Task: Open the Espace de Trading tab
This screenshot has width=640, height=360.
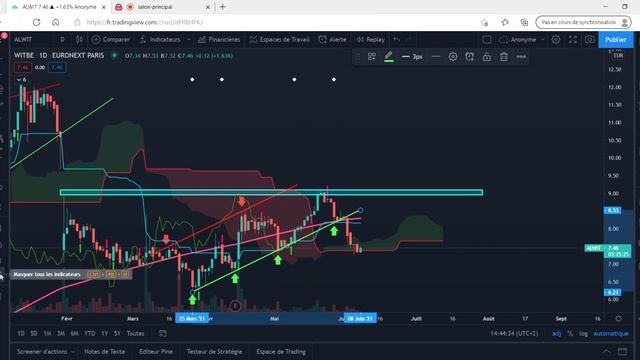Action: click(281, 351)
